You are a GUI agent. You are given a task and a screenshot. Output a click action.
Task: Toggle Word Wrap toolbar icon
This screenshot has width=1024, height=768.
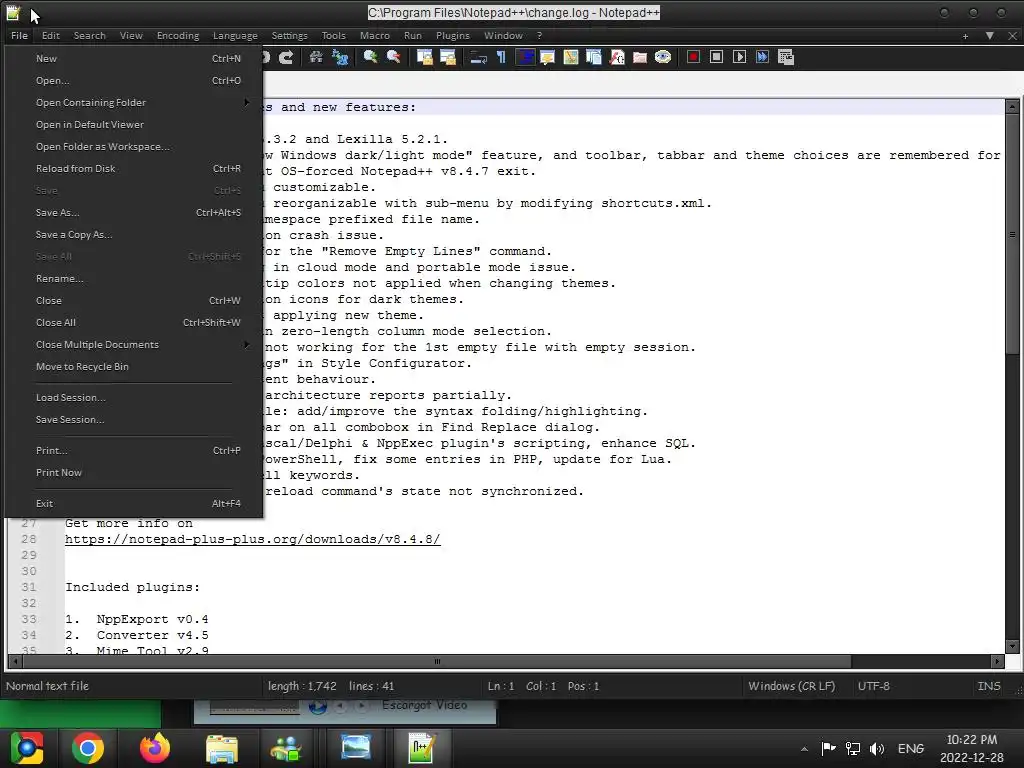pos(478,57)
